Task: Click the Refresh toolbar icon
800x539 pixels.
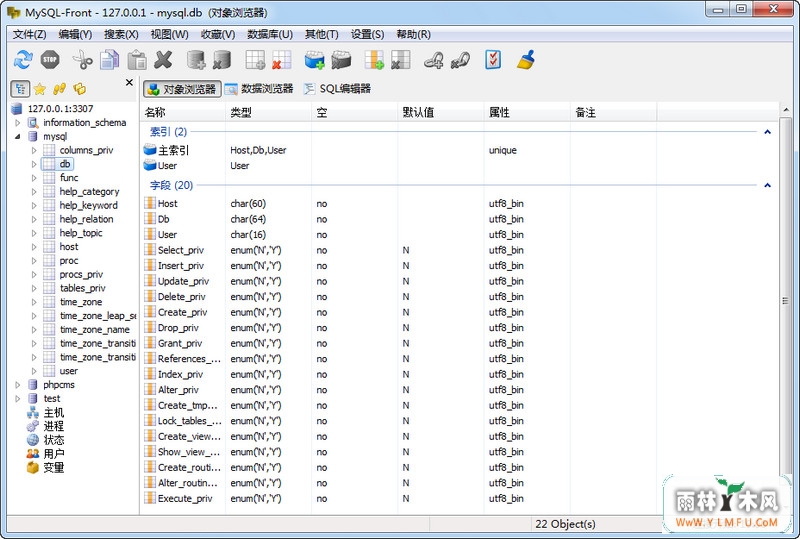Action: click(23, 60)
